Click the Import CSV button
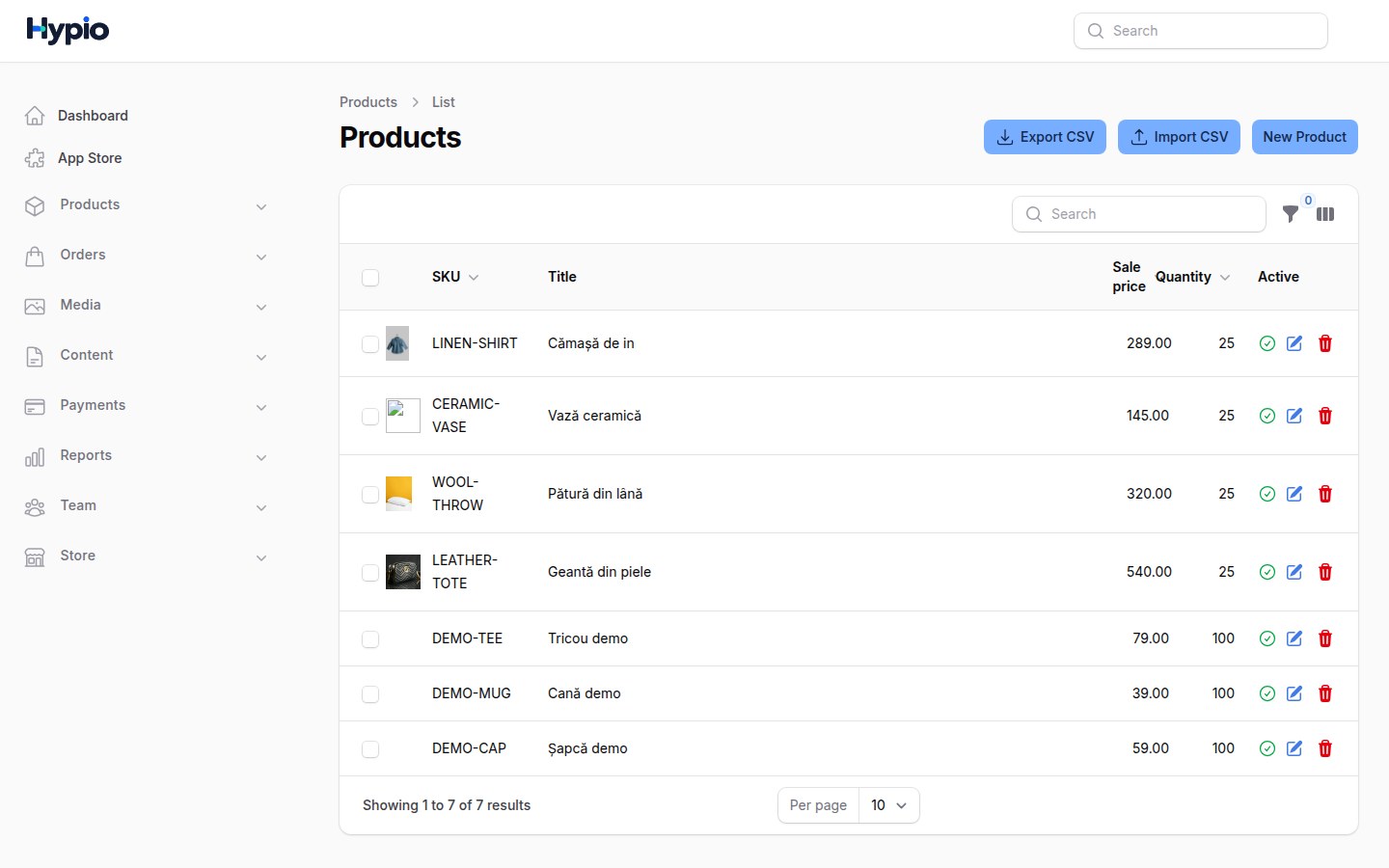This screenshot has width=1389, height=868. point(1179,137)
